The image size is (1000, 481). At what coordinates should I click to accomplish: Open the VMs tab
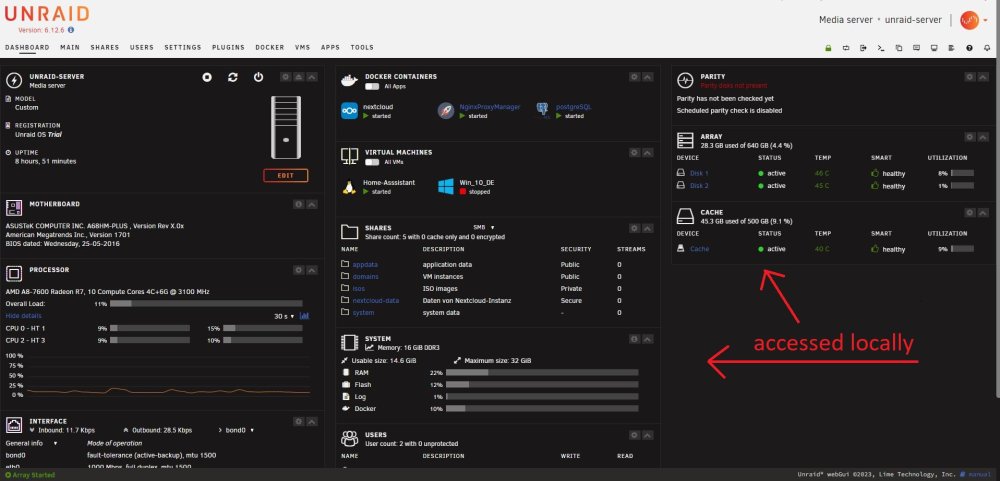coord(302,48)
